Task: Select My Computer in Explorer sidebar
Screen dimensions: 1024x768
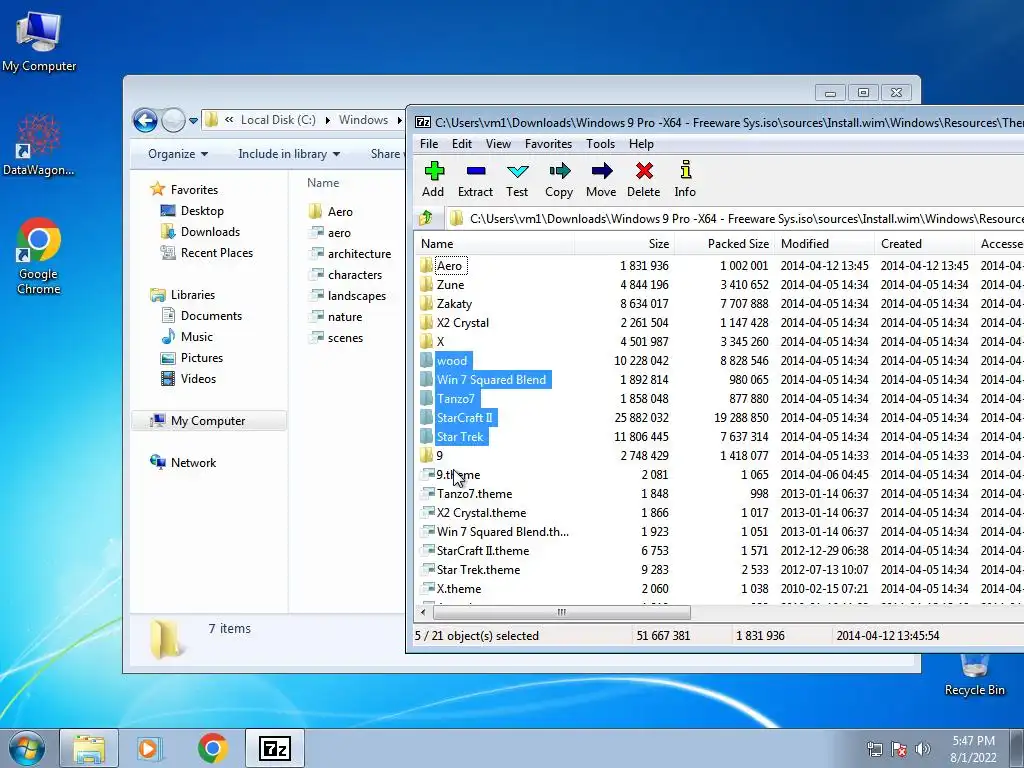Action: coord(209,421)
